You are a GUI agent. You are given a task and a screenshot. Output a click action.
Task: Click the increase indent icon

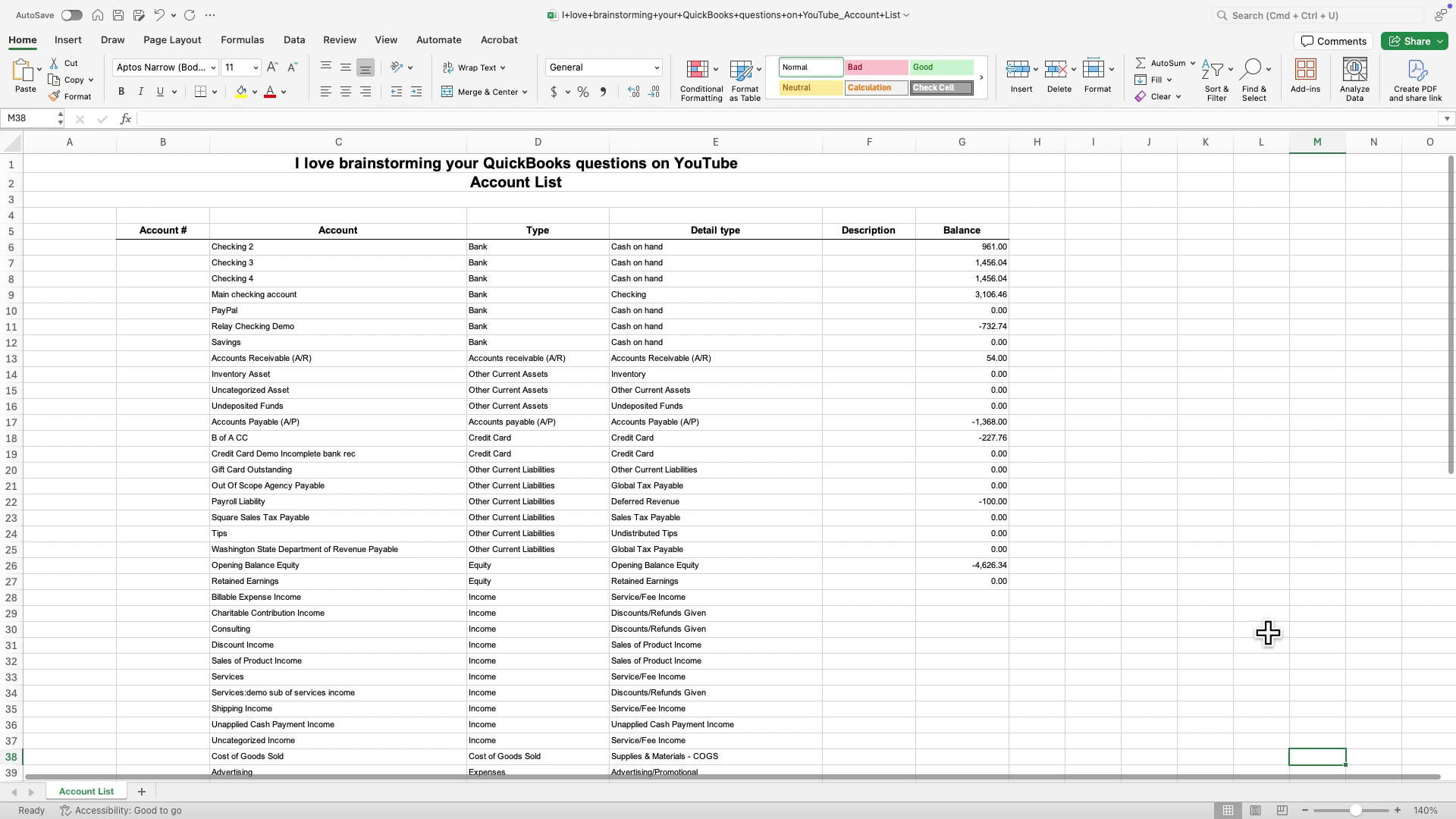tap(416, 92)
